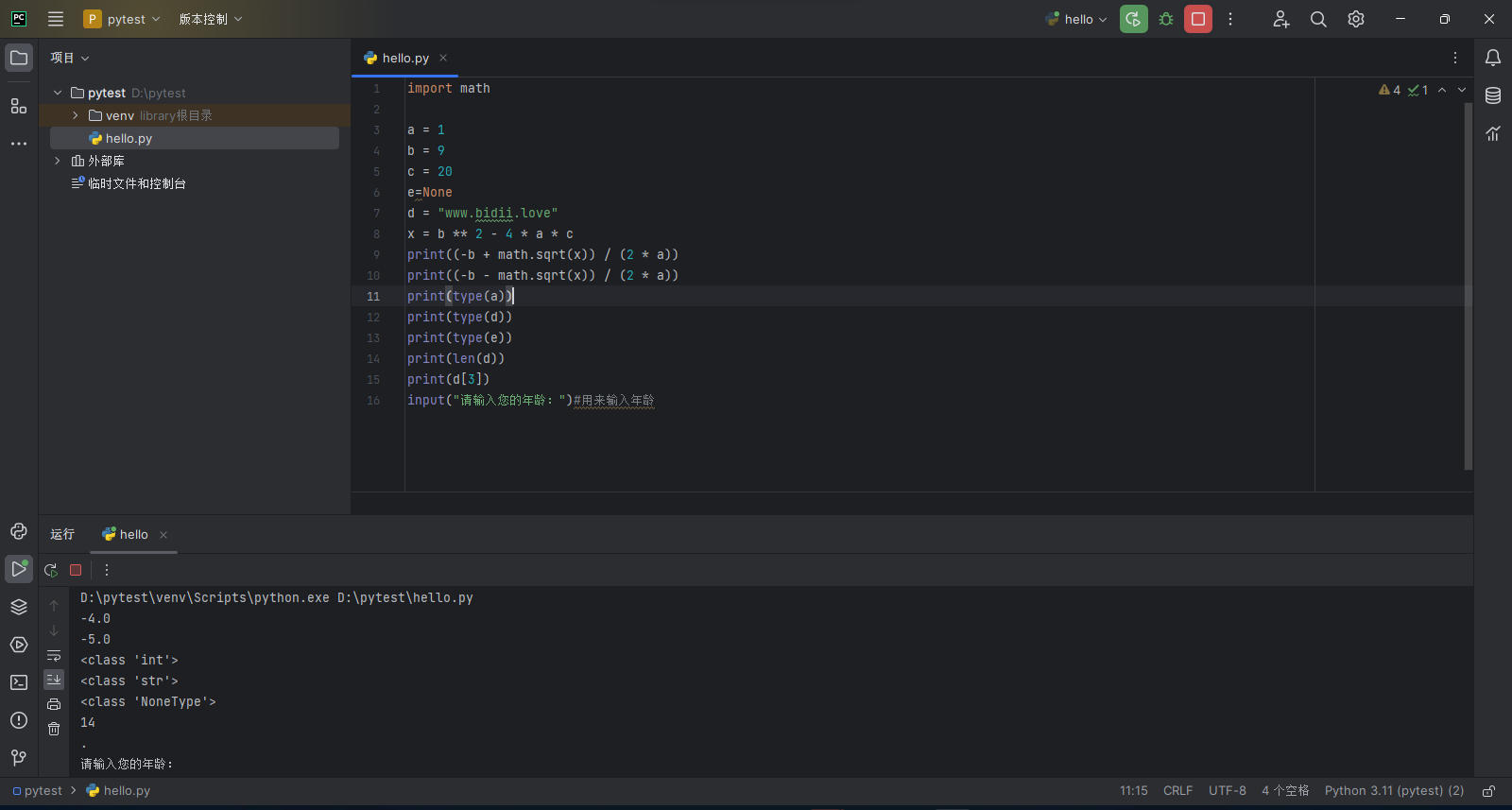
Task: Open the Git version control tool window
Action: coord(19,758)
